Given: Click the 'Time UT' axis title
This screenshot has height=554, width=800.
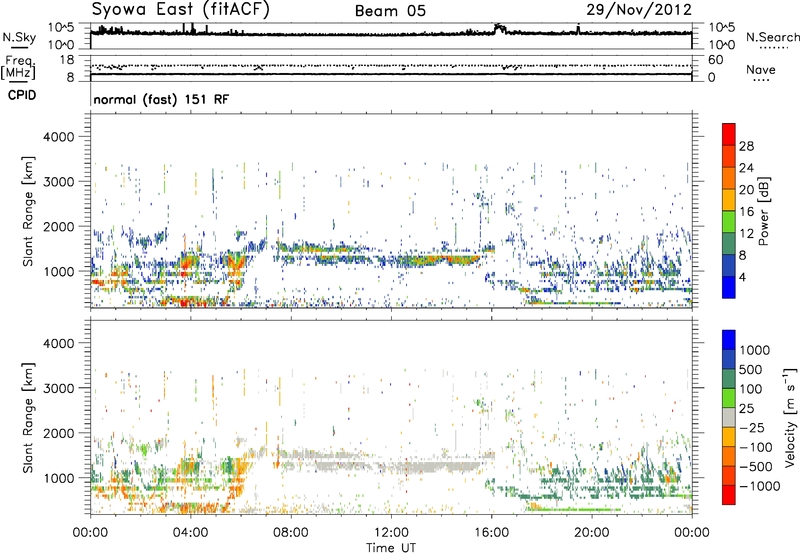Looking at the screenshot, I should pos(391,548).
